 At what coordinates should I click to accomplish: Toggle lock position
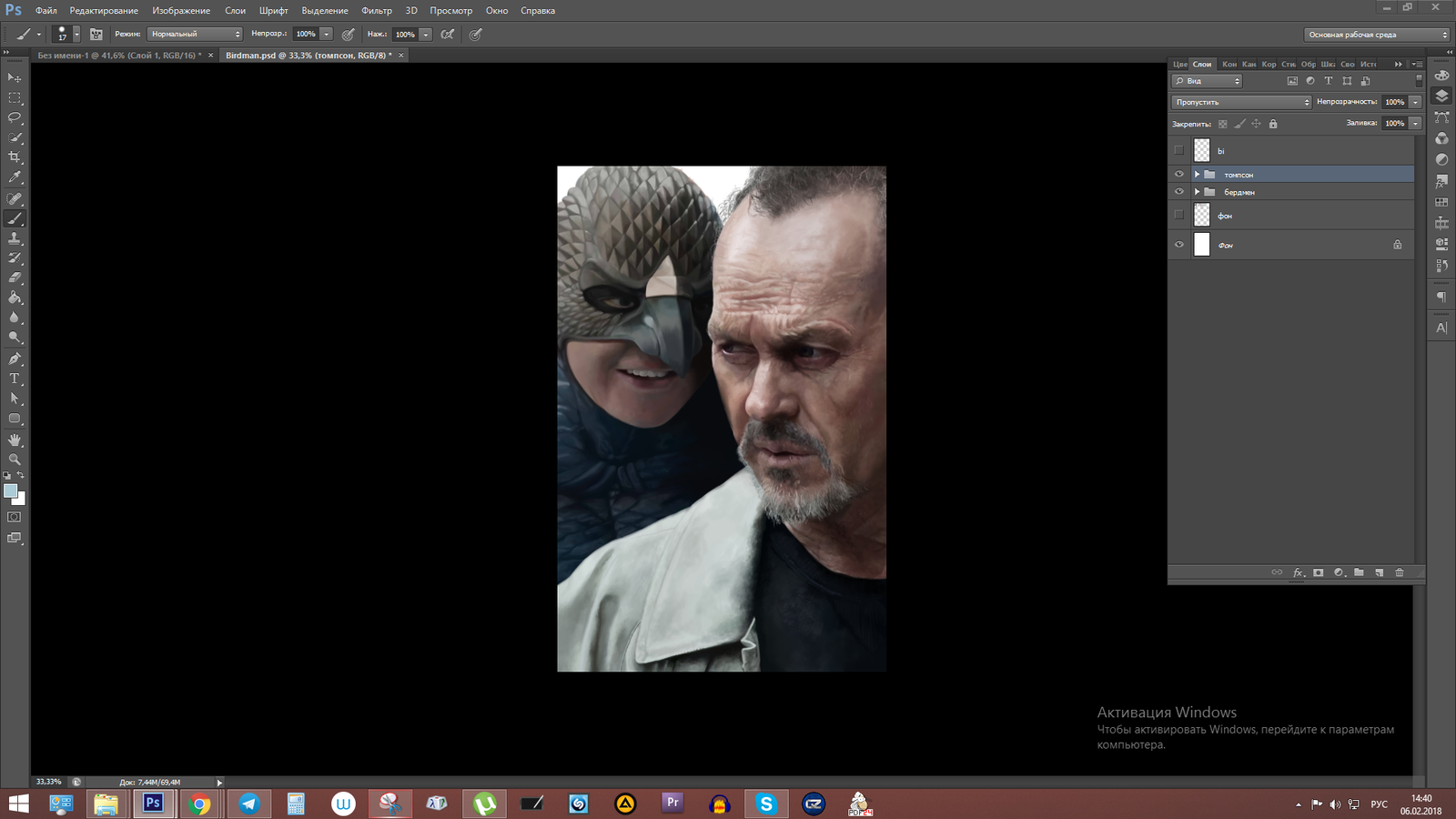1256,124
